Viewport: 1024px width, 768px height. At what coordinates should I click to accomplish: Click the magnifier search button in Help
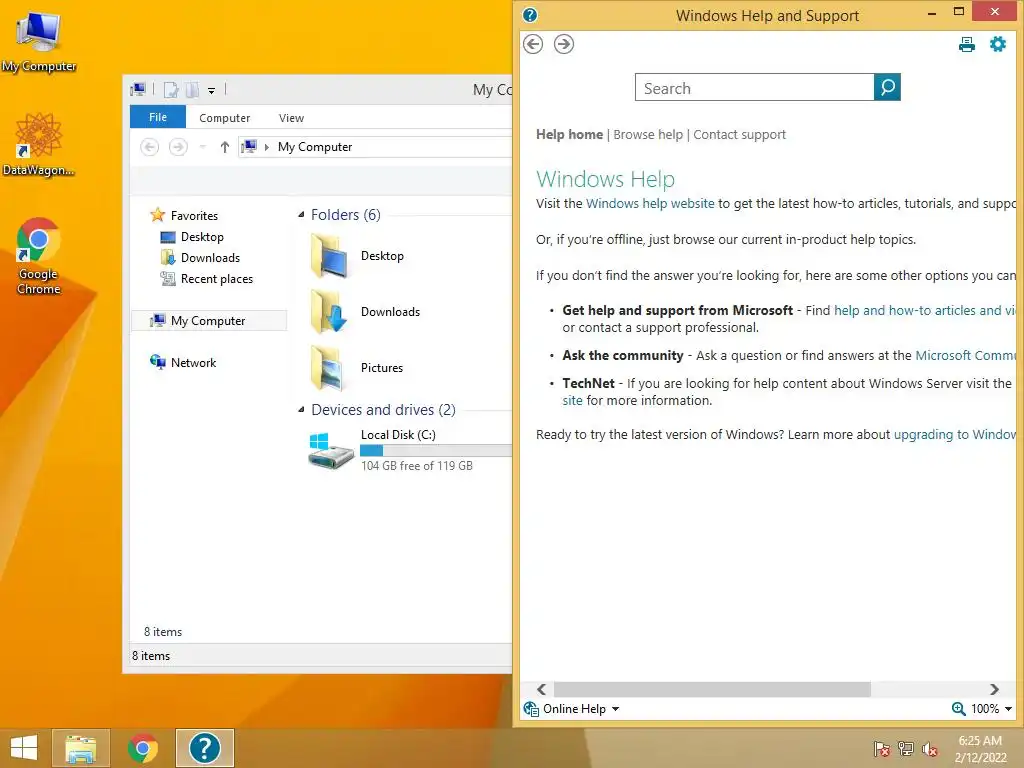(x=887, y=87)
